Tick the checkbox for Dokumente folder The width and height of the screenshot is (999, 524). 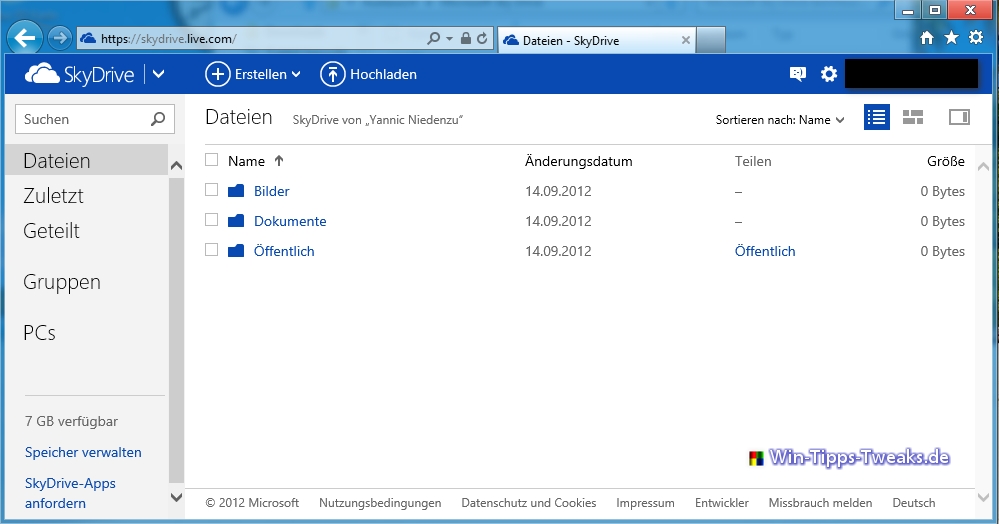pos(212,220)
